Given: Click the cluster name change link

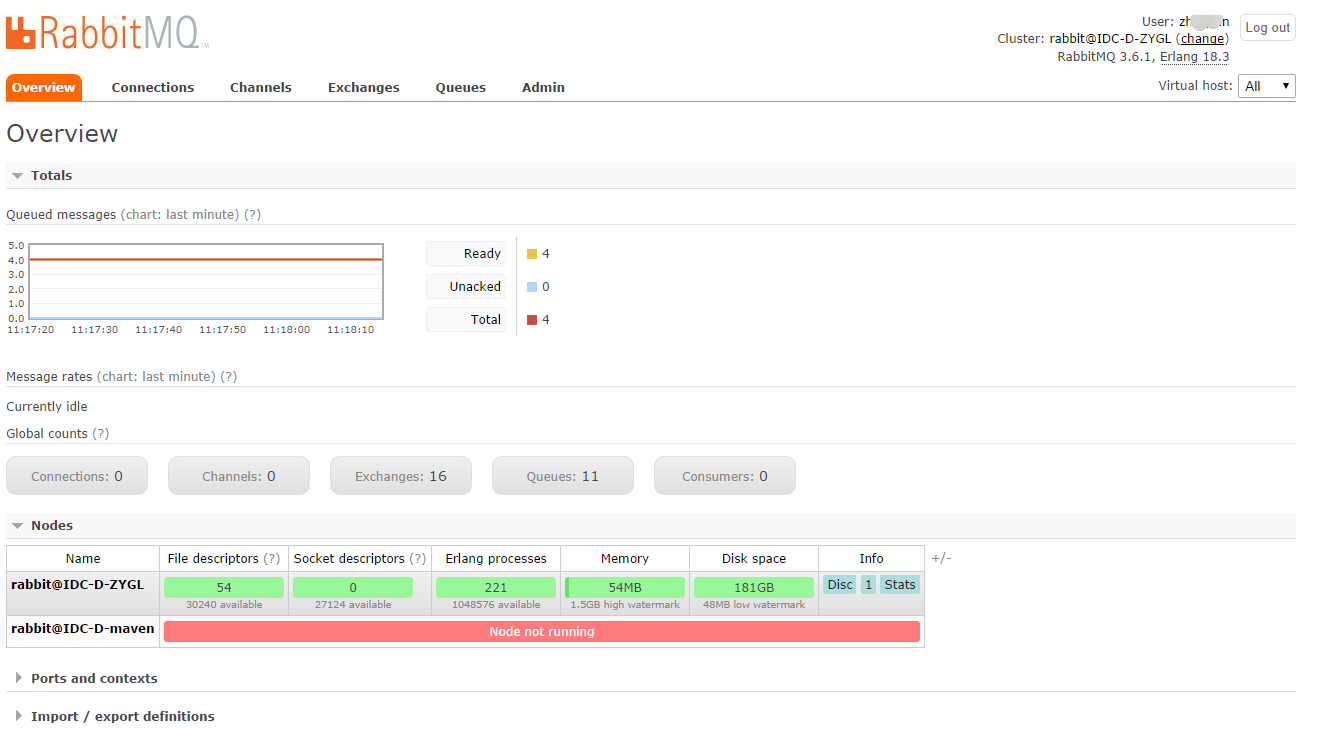Looking at the screenshot, I should pos(1202,39).
